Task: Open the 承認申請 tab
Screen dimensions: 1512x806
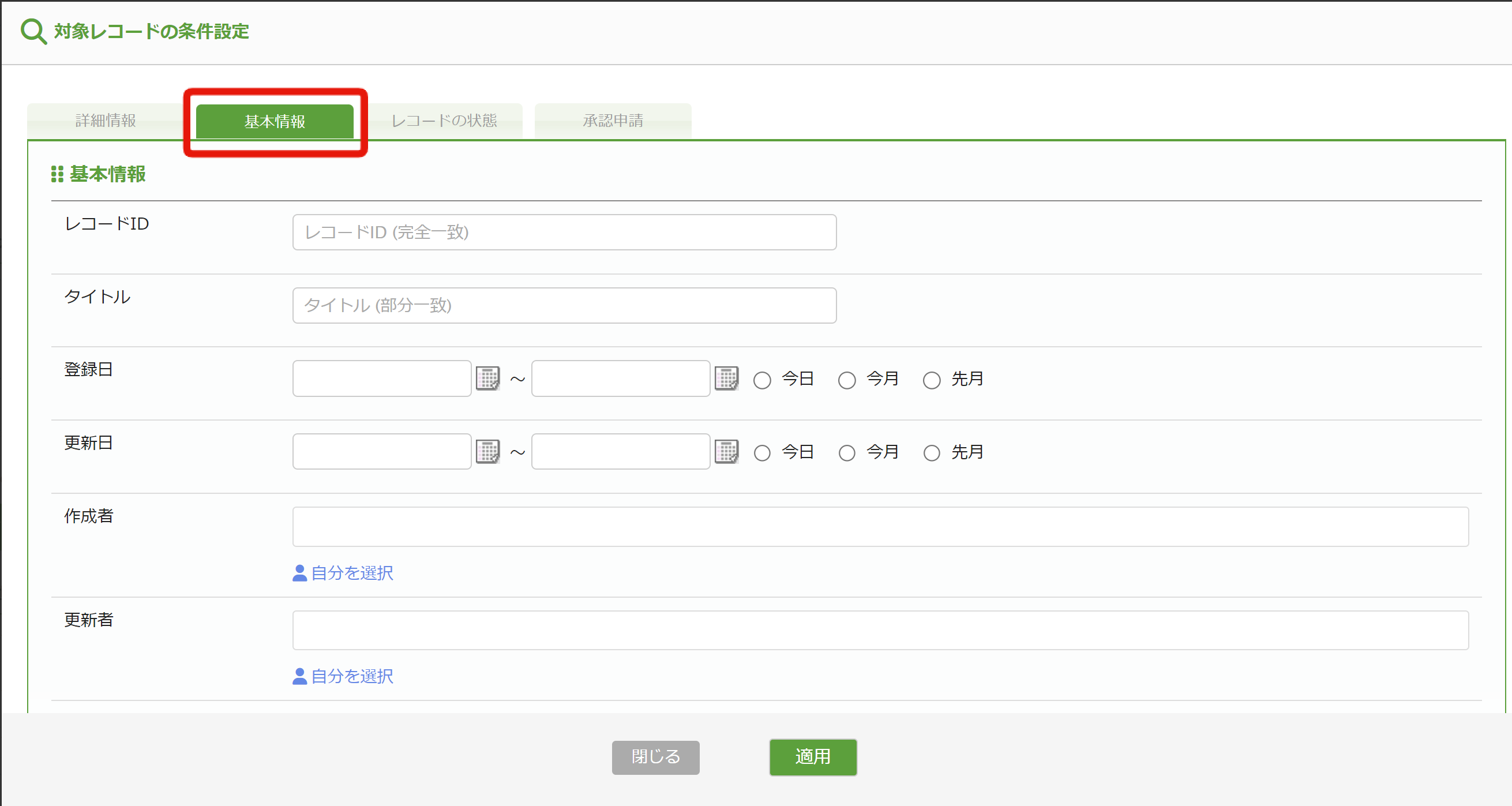Action: pyautogui.click(x=613, y=121)
